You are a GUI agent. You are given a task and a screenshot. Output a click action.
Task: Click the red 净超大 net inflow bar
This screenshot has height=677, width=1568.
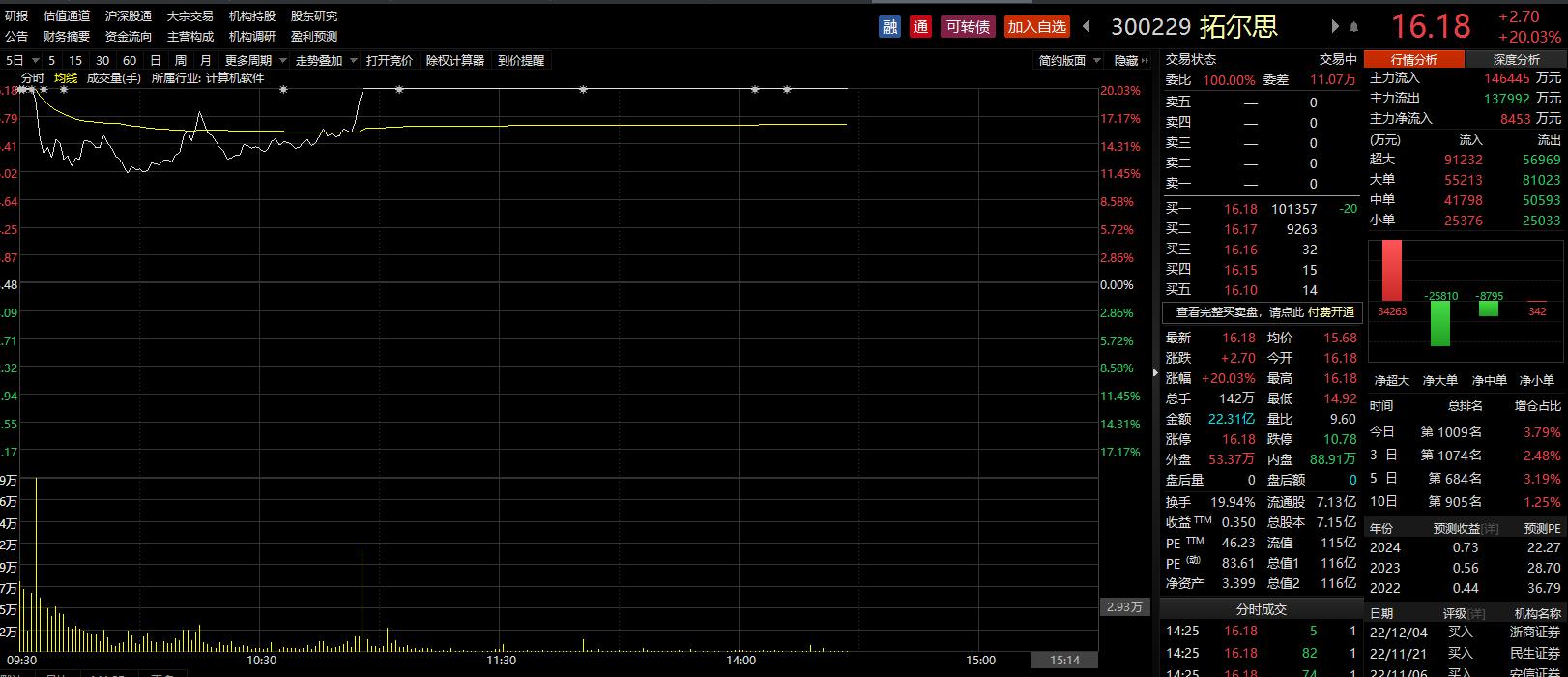1391,271
